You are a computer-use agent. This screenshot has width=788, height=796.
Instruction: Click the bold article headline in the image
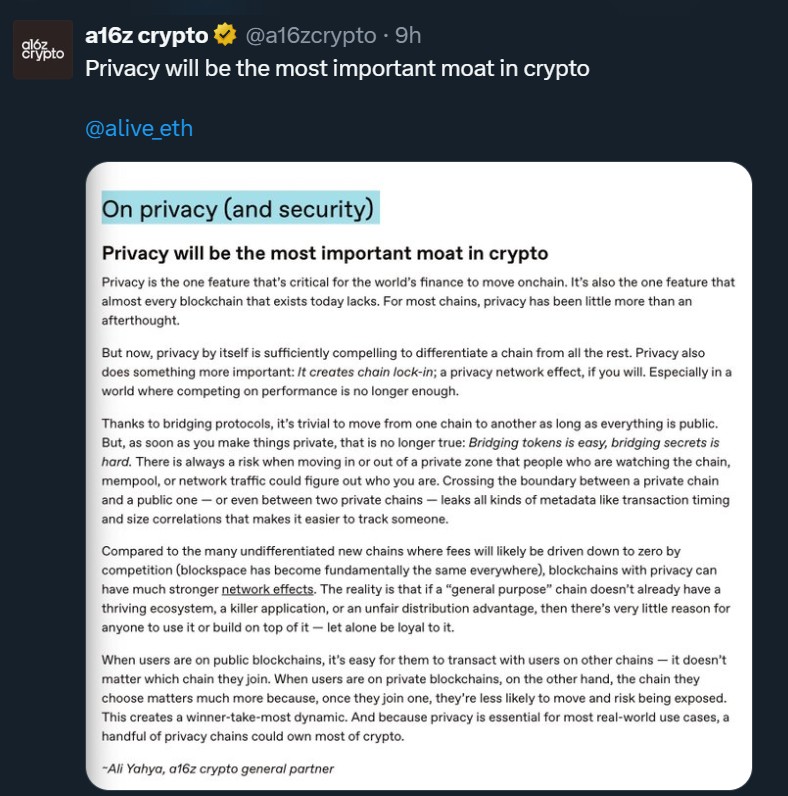pyautogui.click(x=325, y=253)
